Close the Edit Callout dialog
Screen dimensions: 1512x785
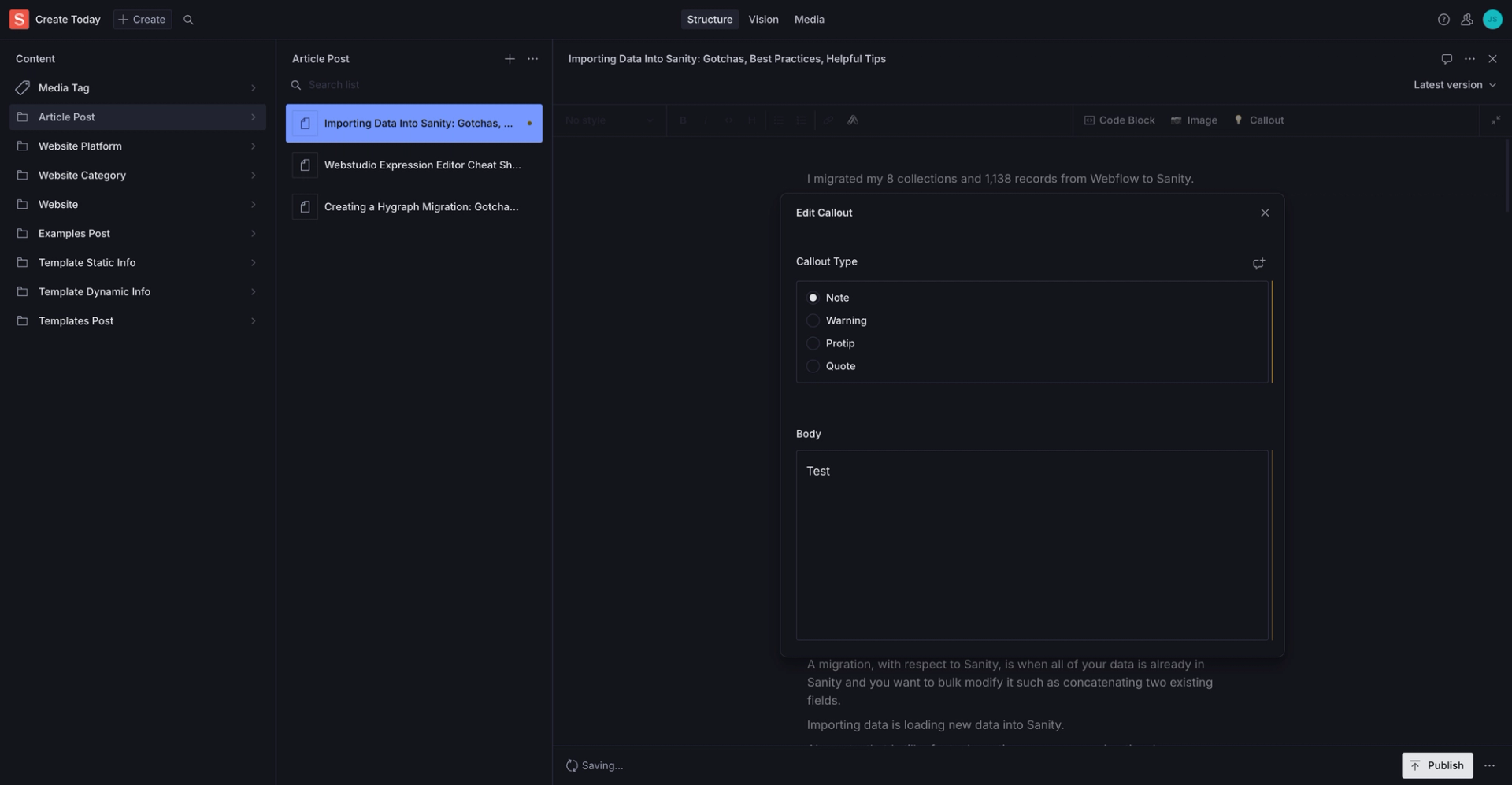[x=1265, y=213]
